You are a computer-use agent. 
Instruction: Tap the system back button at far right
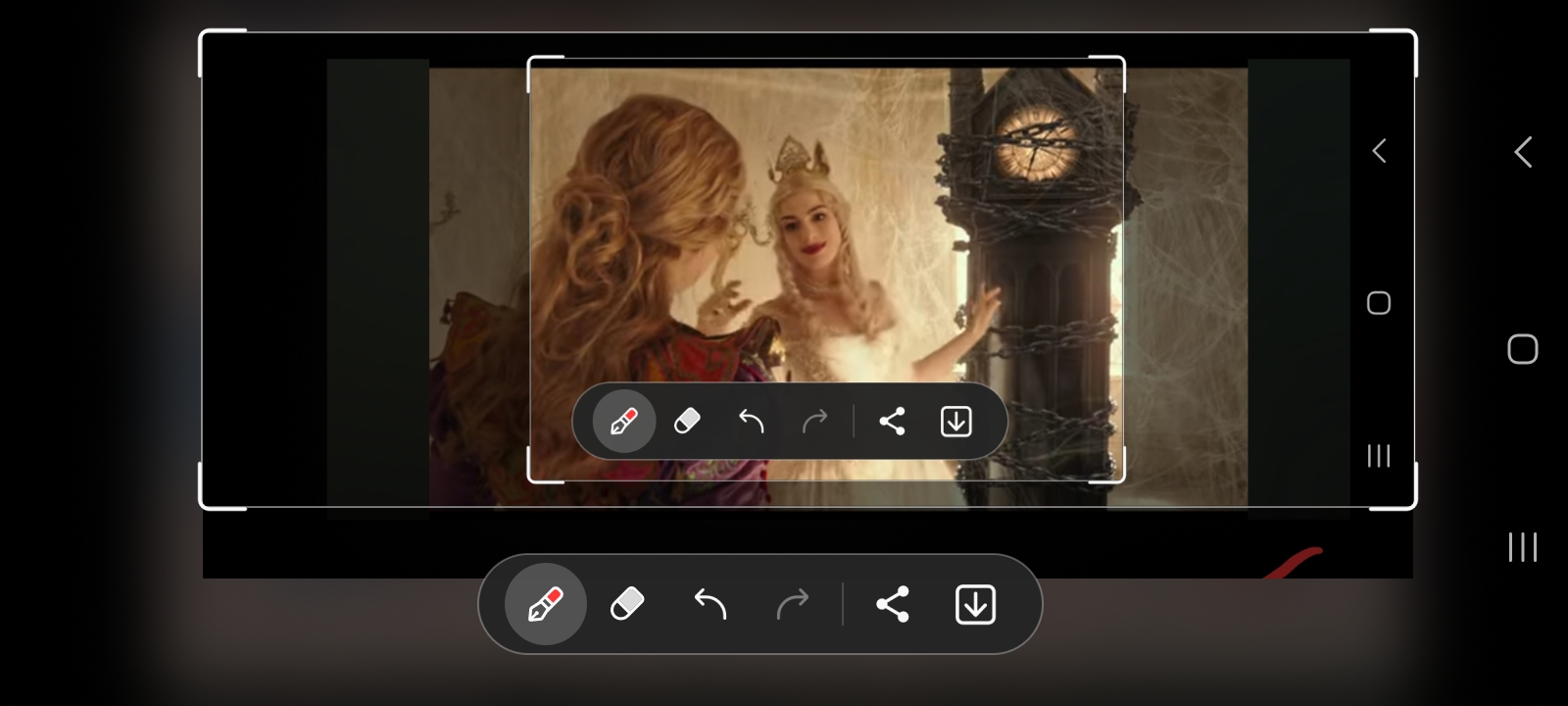coord(1523,152)
